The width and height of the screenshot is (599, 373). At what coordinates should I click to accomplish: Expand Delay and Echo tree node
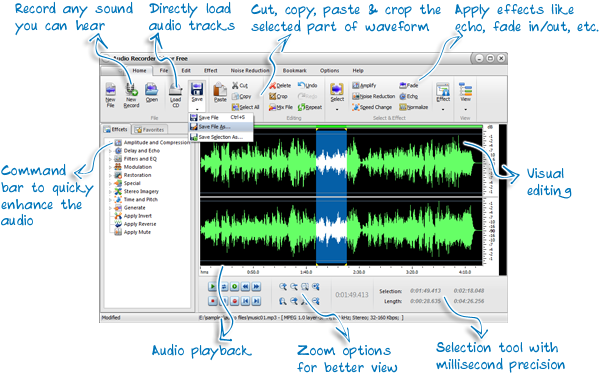(110, 151)
